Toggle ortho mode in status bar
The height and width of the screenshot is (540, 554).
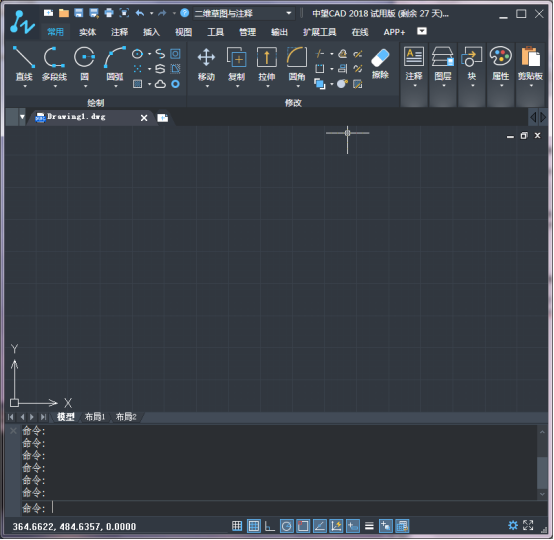pyautogui.click(x=270, y=526)
